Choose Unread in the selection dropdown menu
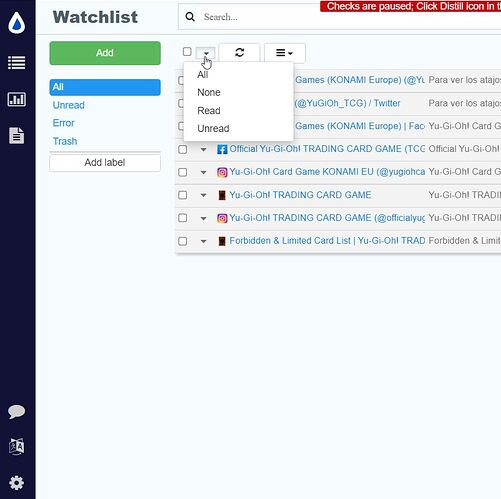The image size is (501, 499). coord(213,128)
